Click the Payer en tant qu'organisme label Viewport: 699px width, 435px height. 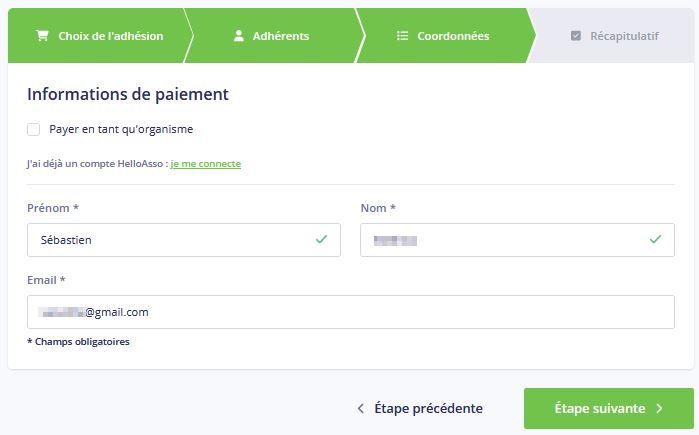pyautogui.click(x=121, y=129)
